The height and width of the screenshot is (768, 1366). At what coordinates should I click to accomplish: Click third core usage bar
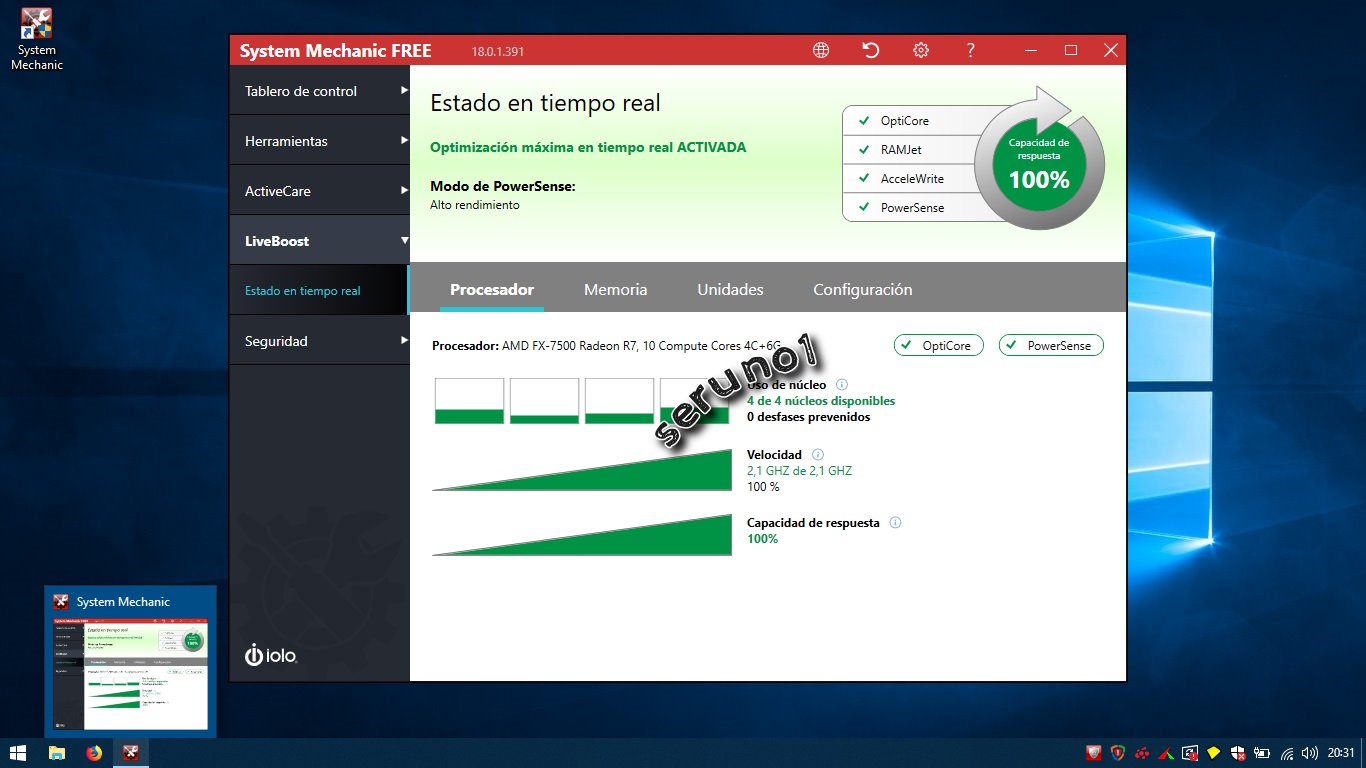[620, 401]
